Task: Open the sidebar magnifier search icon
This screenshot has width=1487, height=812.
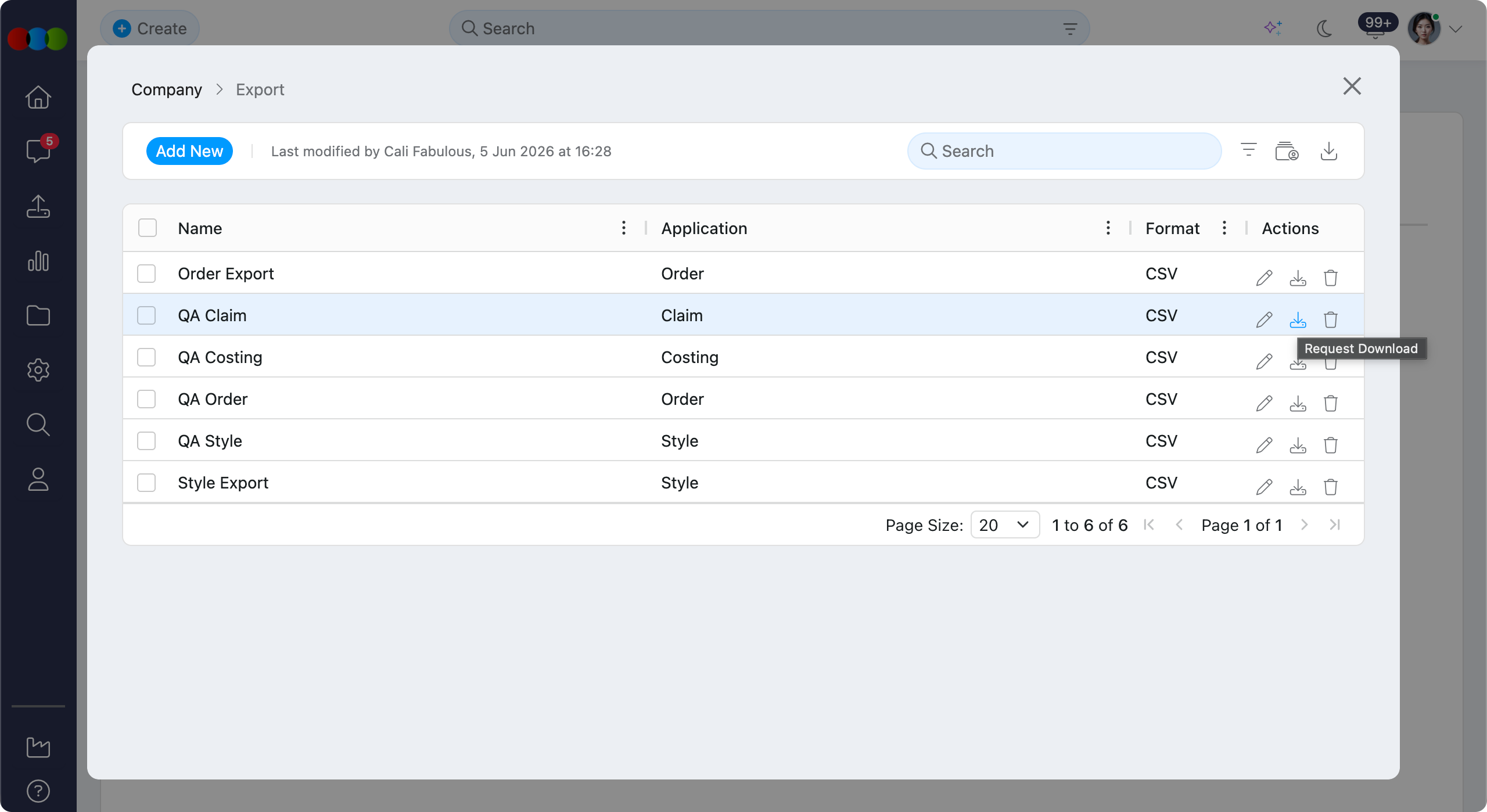Action: click(38, 425)
